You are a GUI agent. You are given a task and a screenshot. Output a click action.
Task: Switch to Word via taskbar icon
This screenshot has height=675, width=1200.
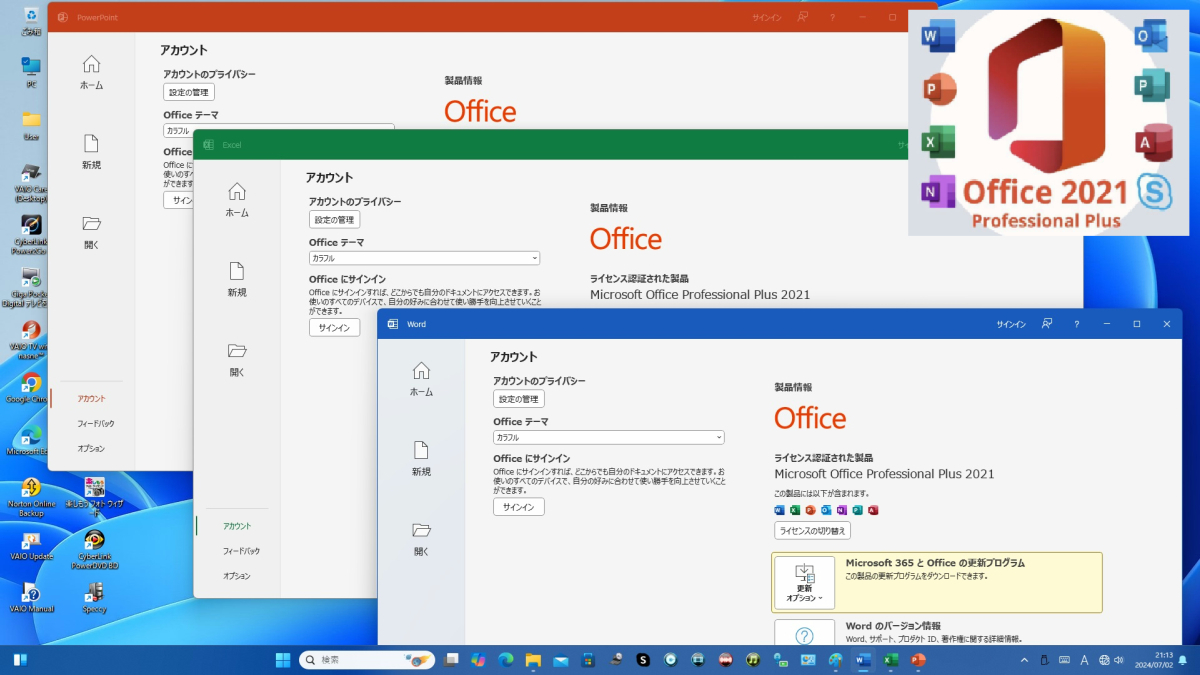click(x=863, y=660)
